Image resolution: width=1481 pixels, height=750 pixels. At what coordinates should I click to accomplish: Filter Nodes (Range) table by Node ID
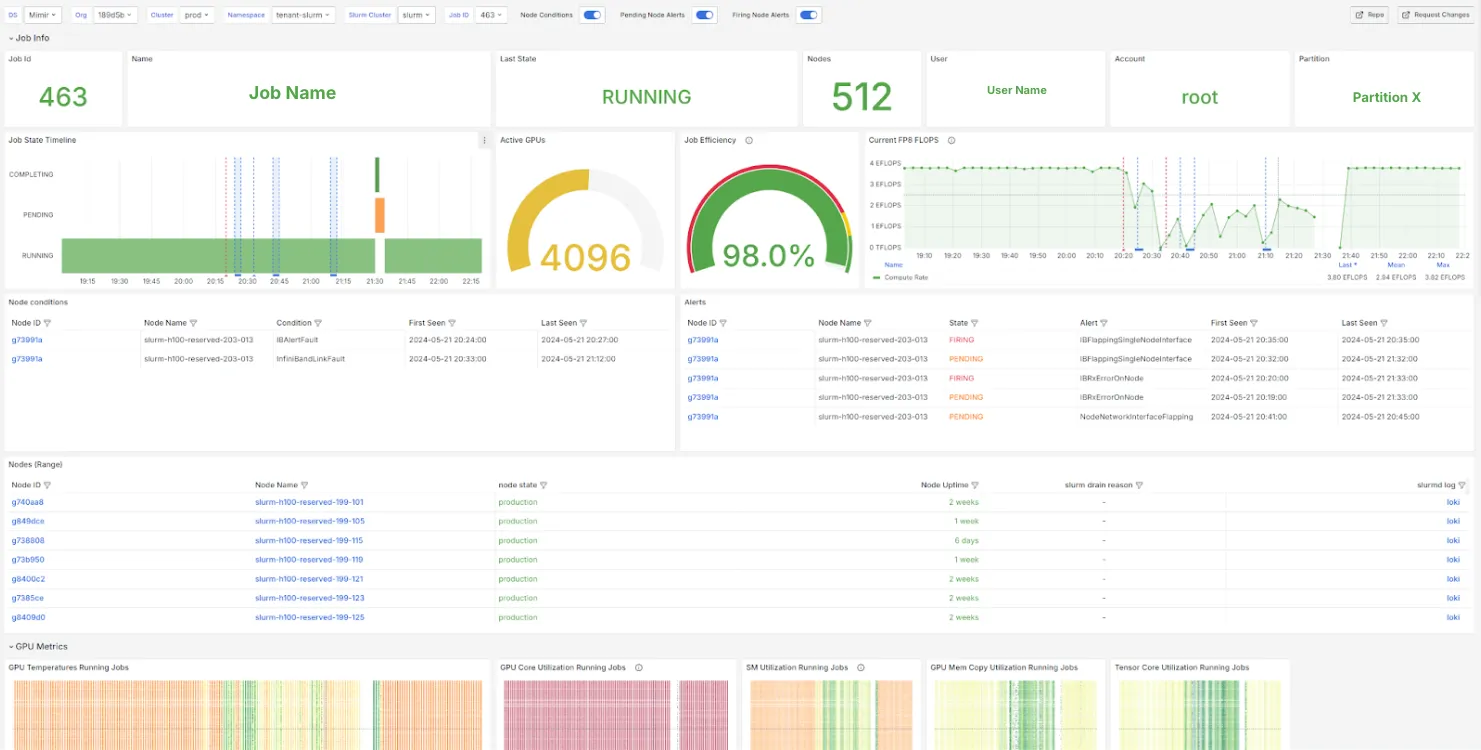click(x=47, y=485)
